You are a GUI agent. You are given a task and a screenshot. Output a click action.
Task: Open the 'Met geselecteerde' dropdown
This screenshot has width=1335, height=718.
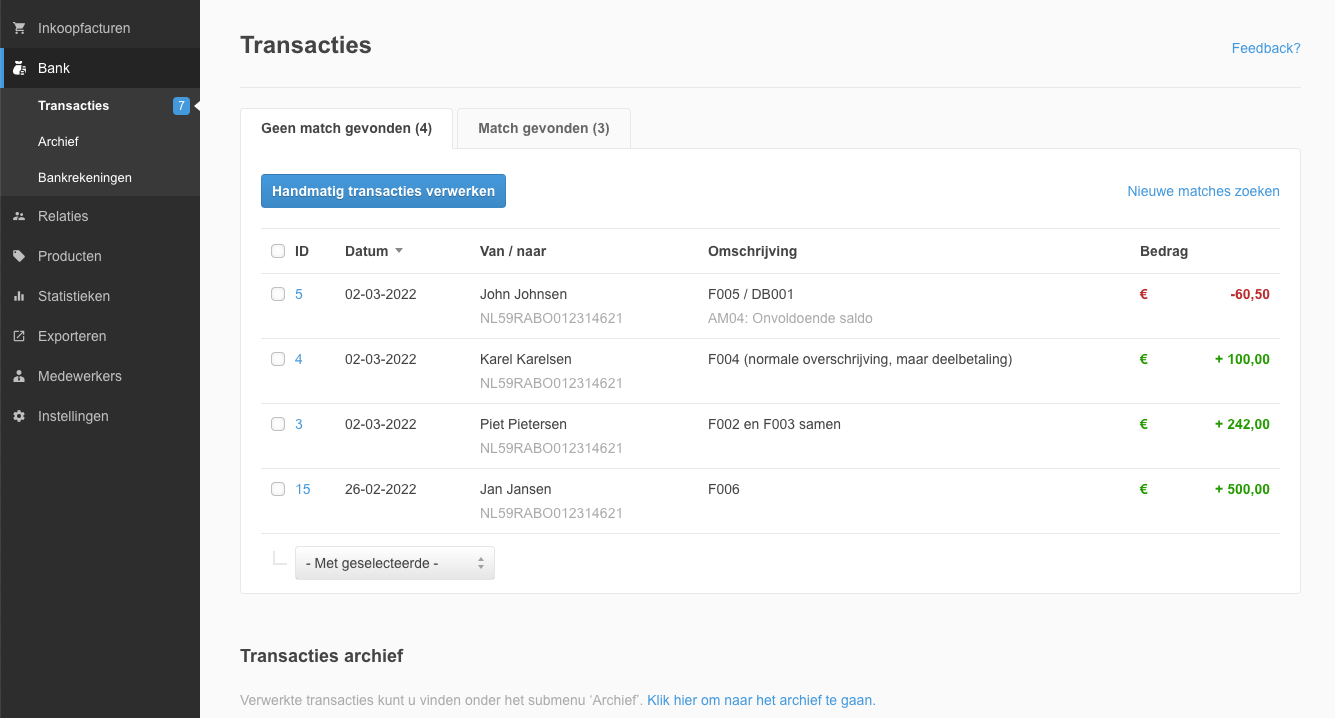coord(394,563)
